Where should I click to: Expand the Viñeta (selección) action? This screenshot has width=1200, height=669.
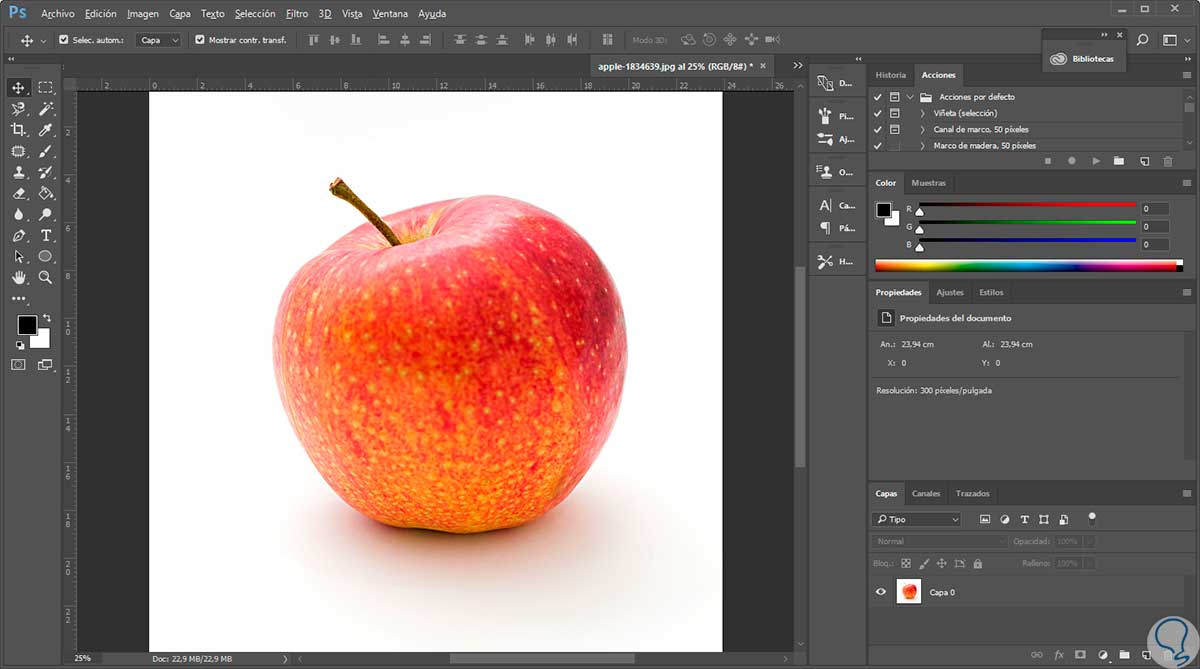(922, 113)
